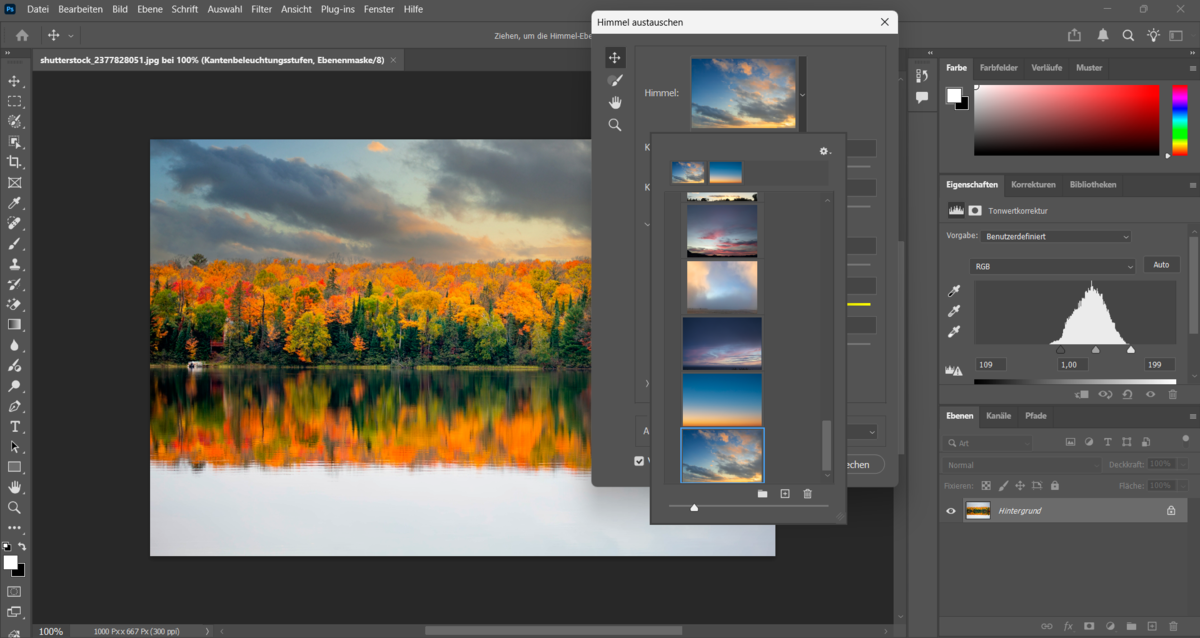Select the Move tool in the Sky Replacement dialog

[615, 57]
